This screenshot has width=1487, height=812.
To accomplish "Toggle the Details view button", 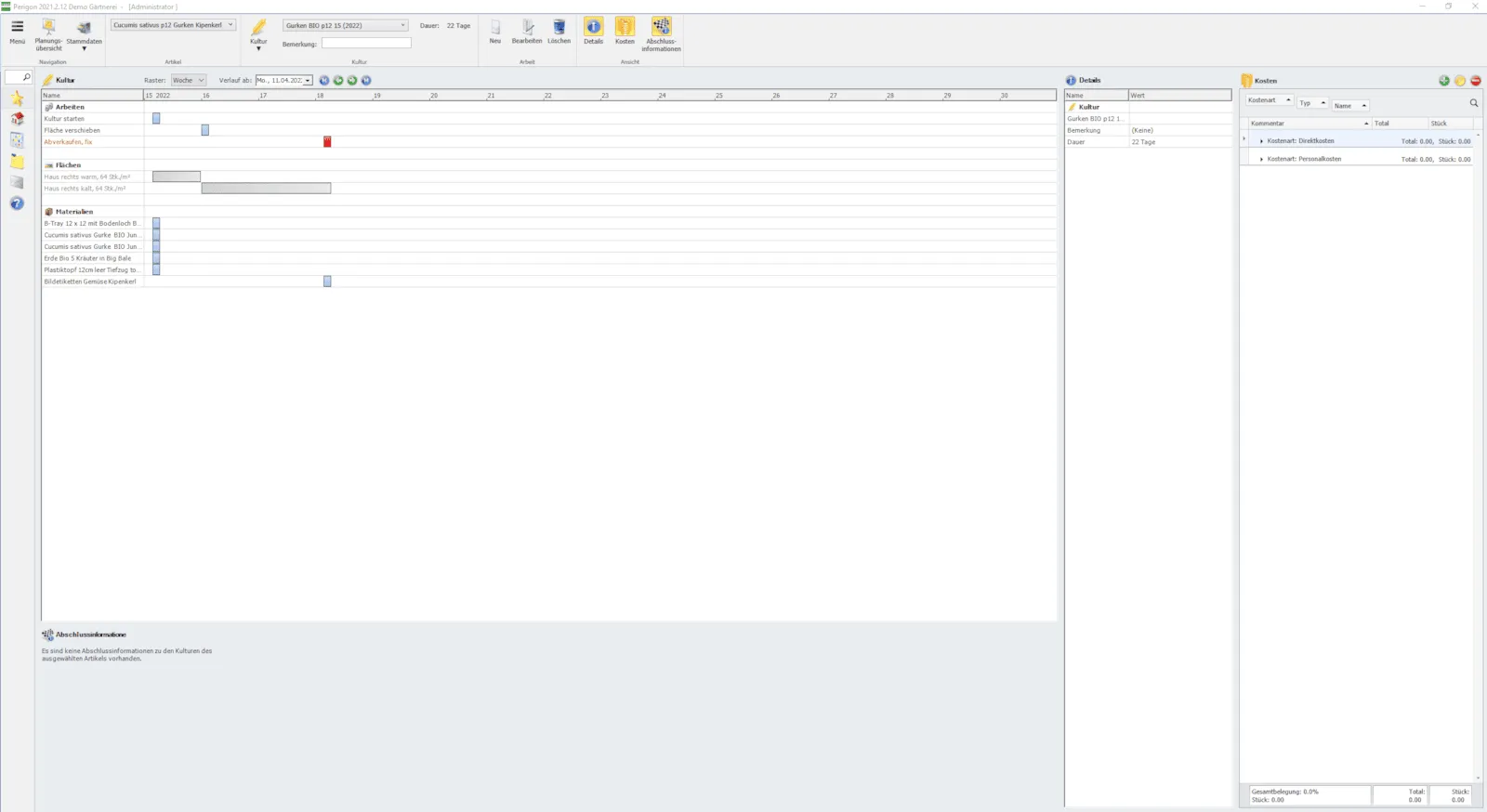I will tap(593, 31).
